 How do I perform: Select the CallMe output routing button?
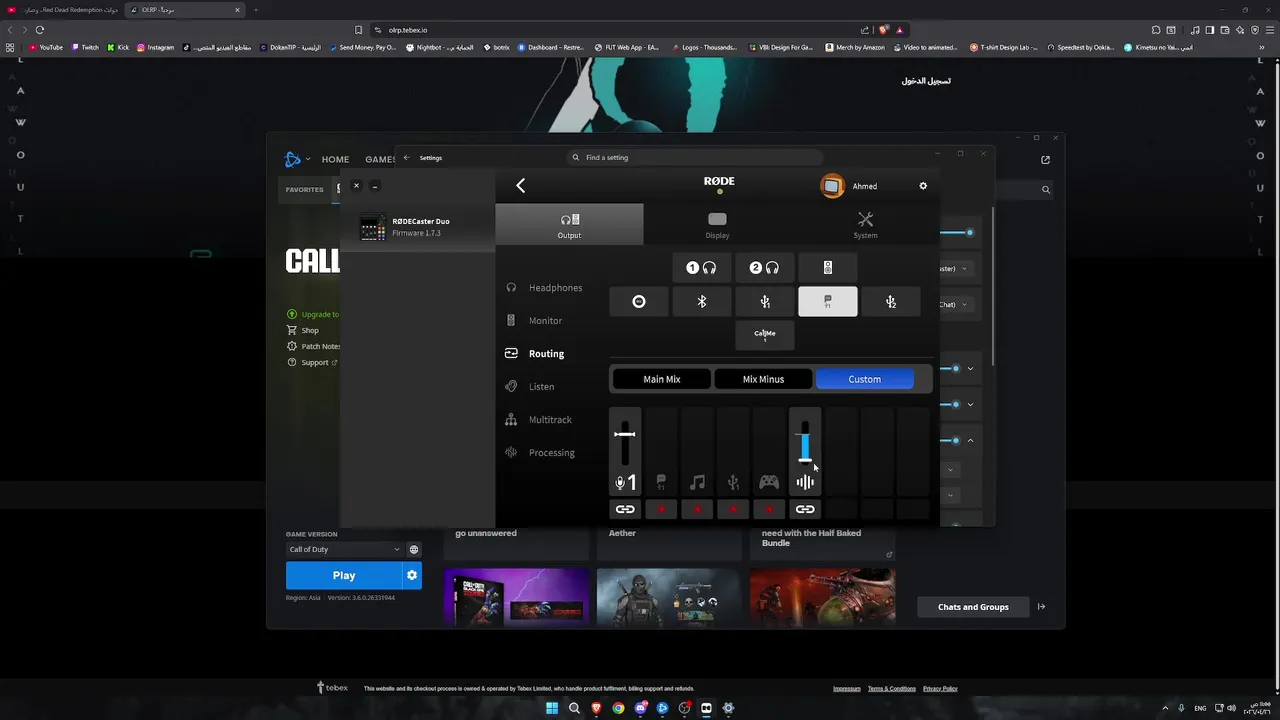[764, 335]
